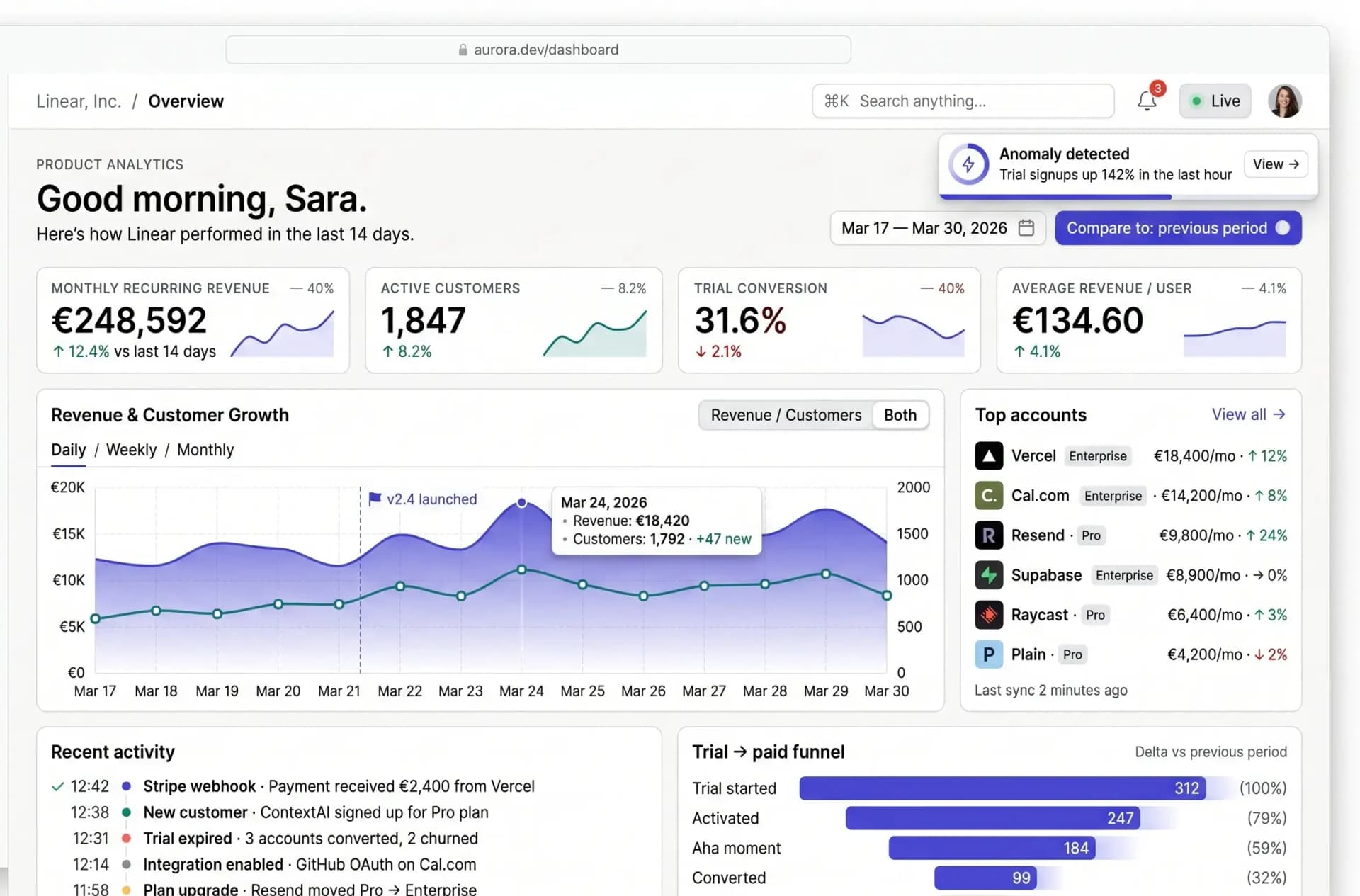Viewport: 1360px width, 896px height.
Task: Click the Monthly Recurring Revenue sparkline
Action: [283, 333]
